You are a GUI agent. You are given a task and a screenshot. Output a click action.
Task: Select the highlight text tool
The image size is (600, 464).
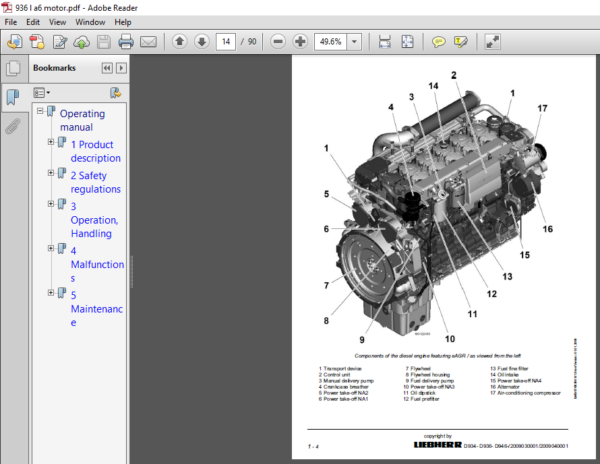[461, 41]
